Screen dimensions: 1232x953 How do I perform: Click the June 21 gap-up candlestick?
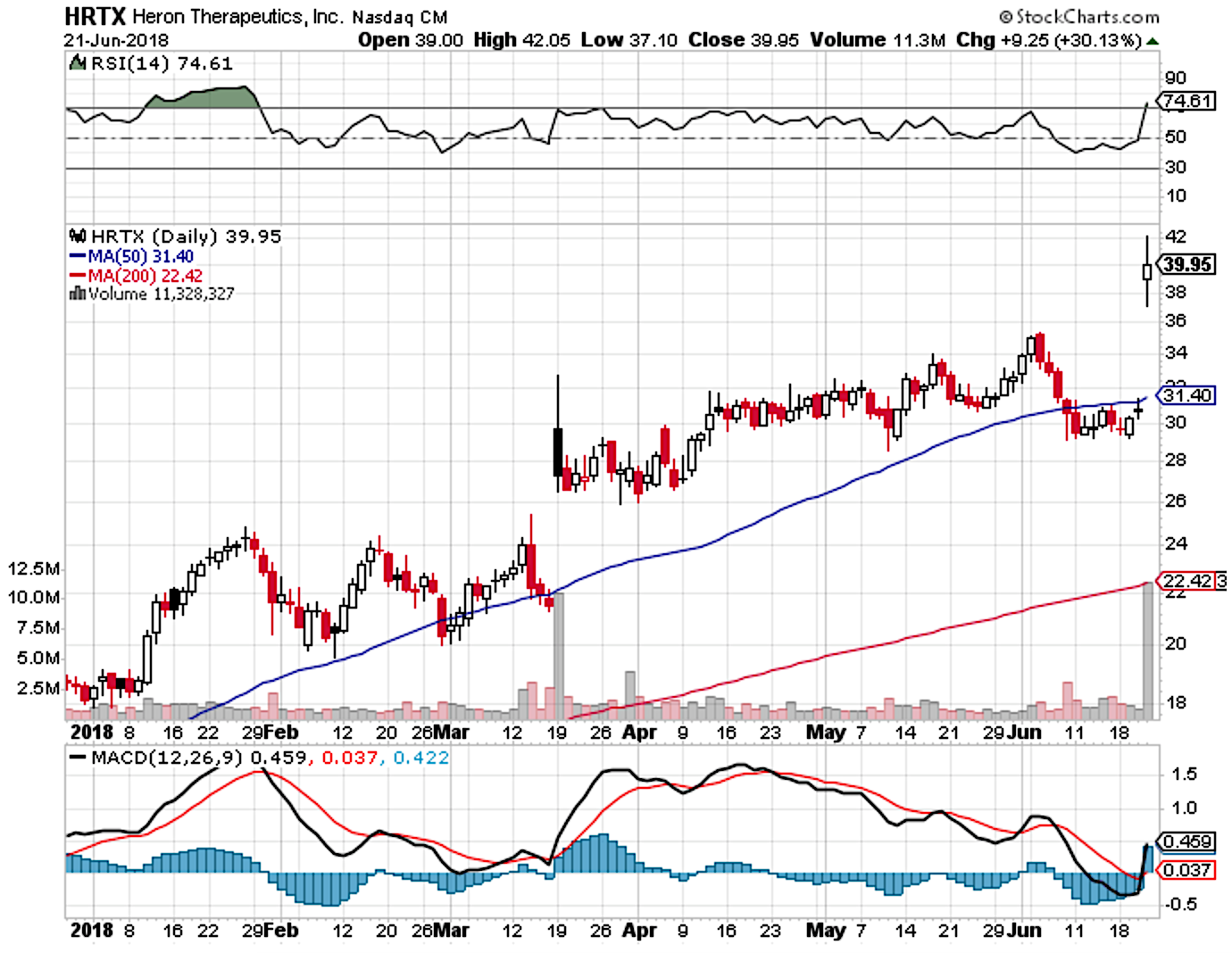coord(1147,271)
